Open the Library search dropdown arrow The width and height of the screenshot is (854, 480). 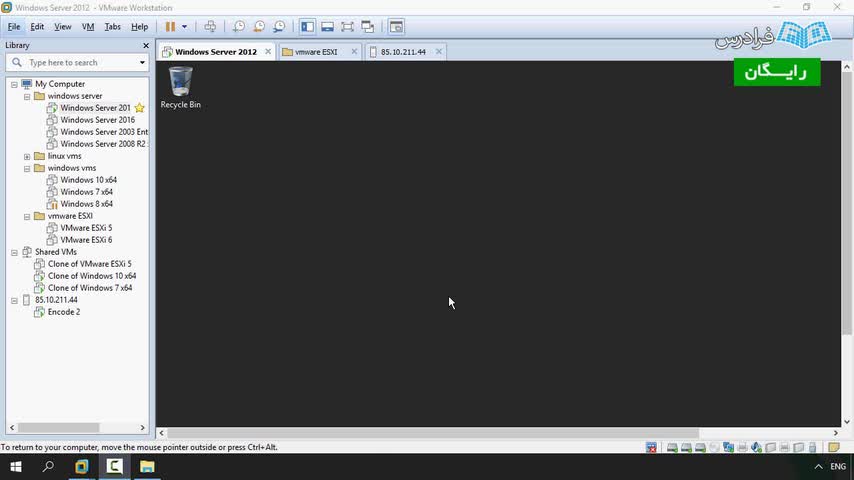[142, 63]
